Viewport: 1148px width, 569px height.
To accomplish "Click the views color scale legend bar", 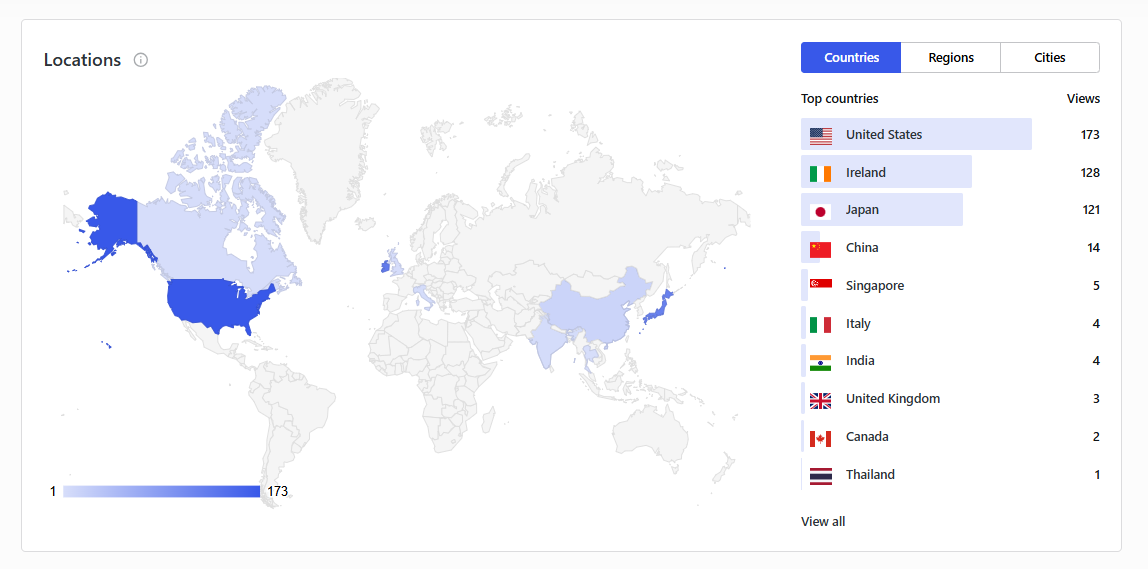I will [x=161, y=491].
